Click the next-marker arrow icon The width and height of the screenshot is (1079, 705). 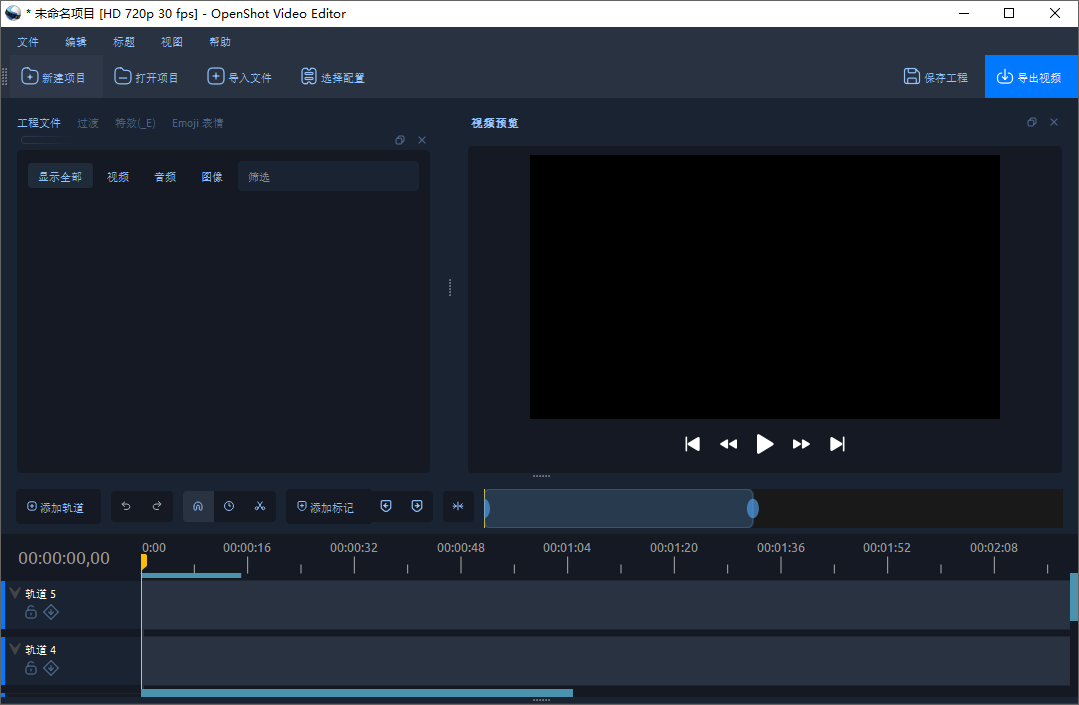[416, 506]
